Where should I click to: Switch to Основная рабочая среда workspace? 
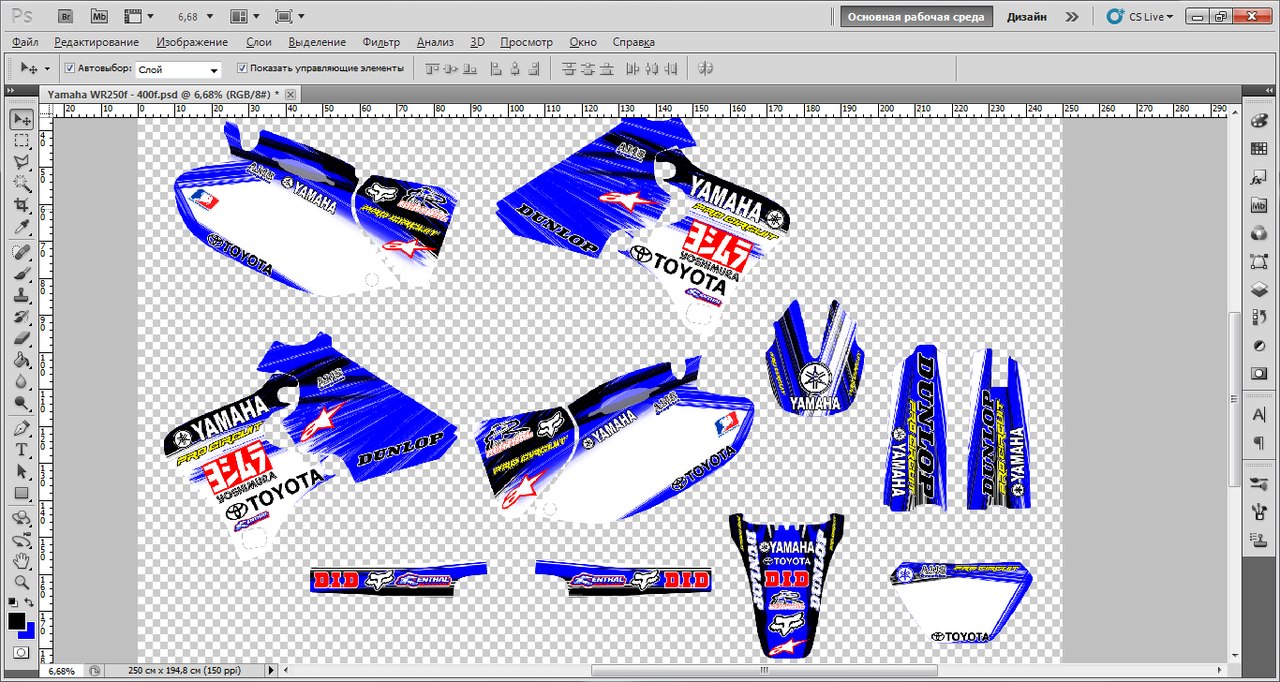point(916,17)
